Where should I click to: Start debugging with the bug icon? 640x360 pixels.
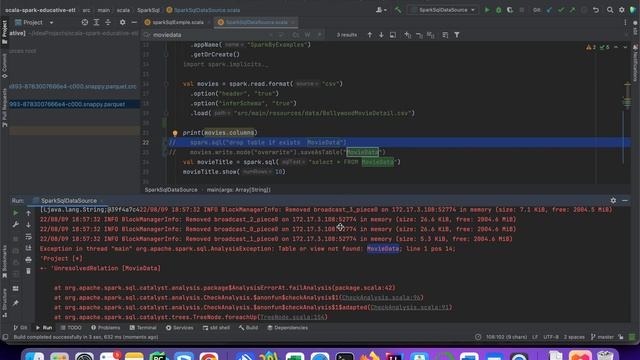[498, 10]
